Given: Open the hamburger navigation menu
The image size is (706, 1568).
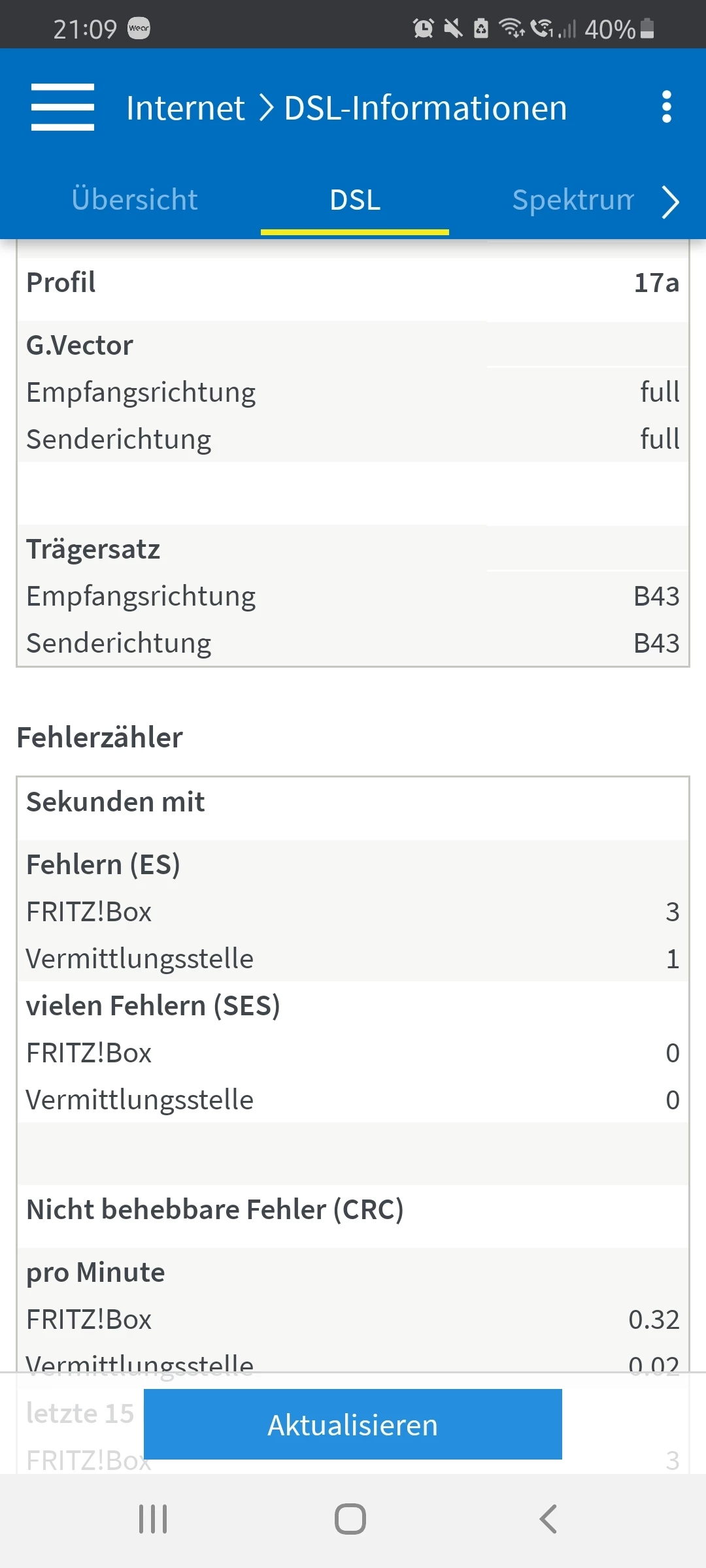Looking at the screenshot, I should [63, 107].
